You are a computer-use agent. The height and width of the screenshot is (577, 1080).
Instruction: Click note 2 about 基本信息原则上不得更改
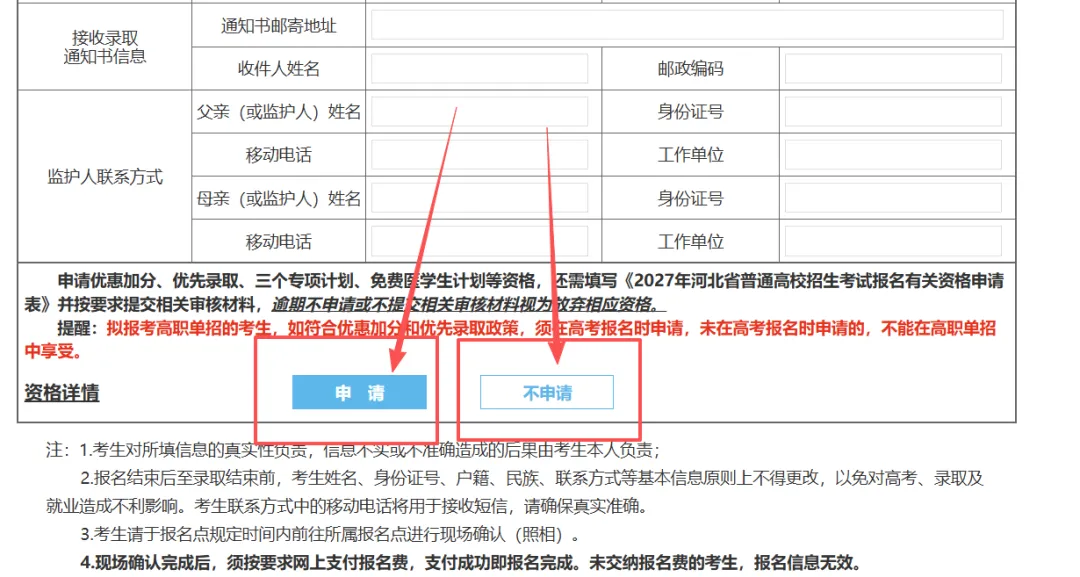point(515,492)
